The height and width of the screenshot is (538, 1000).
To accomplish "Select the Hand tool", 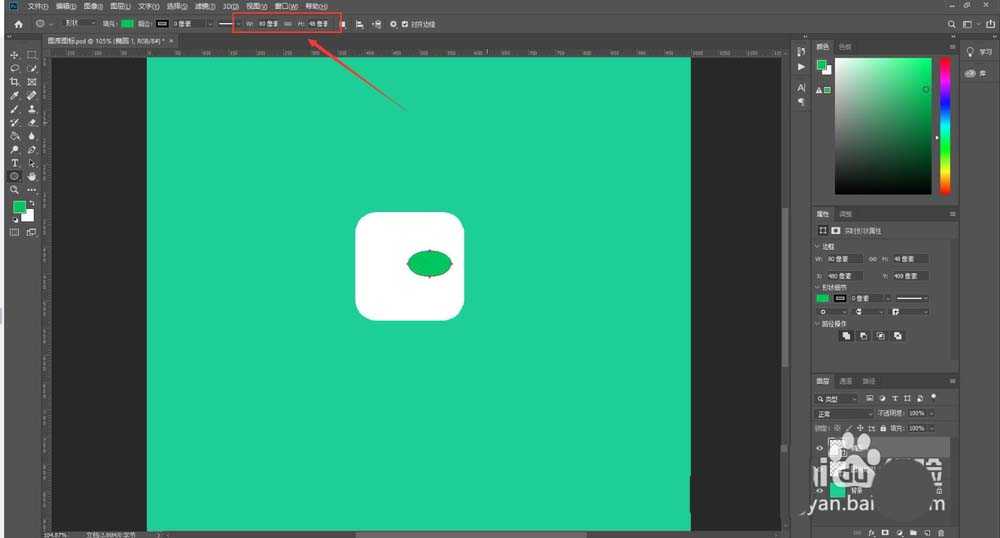I will coord(32,176).
